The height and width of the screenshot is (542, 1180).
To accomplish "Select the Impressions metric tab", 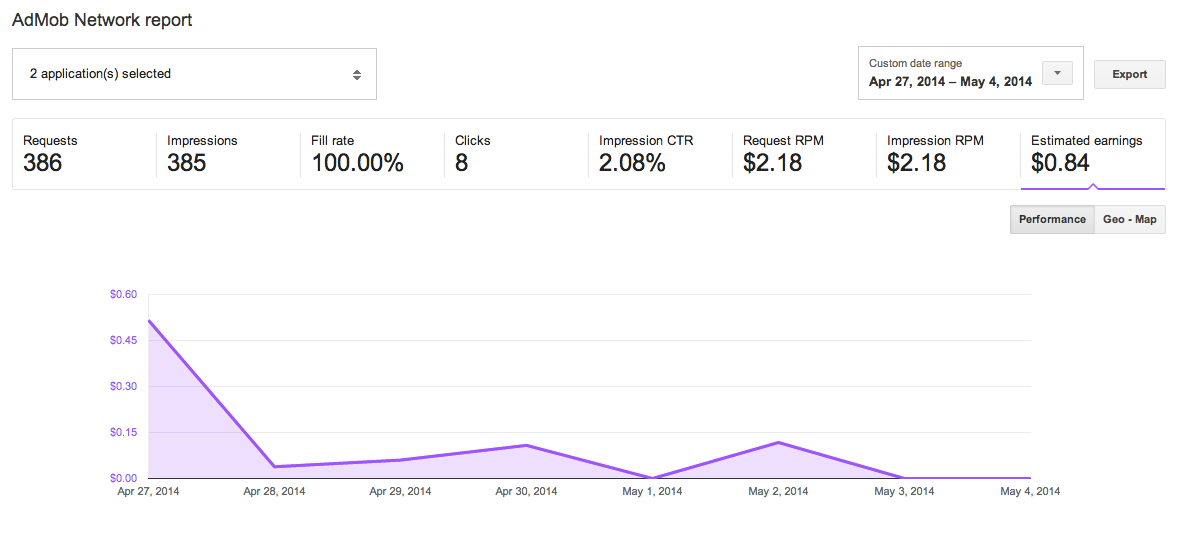I will (x=229, y=154).
